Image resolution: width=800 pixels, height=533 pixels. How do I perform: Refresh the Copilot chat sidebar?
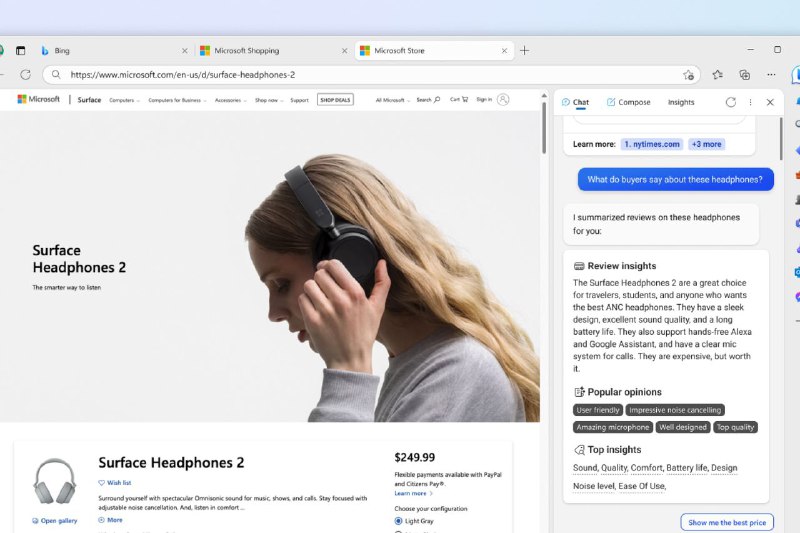731,102
